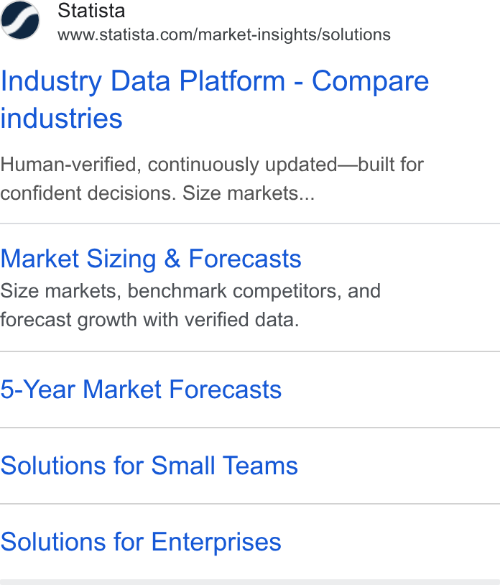Open the Industry Data Platform headline link
500x585 pixels.
pos(215,99)
